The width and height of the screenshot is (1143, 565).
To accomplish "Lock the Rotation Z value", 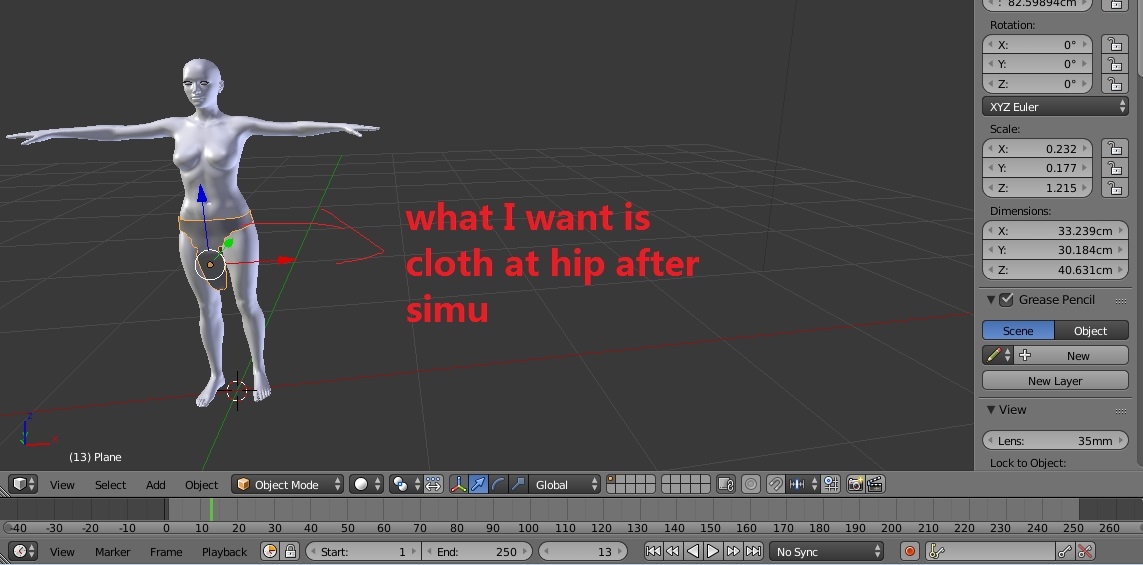I will pyautogui.click(x=1115, y=84).
